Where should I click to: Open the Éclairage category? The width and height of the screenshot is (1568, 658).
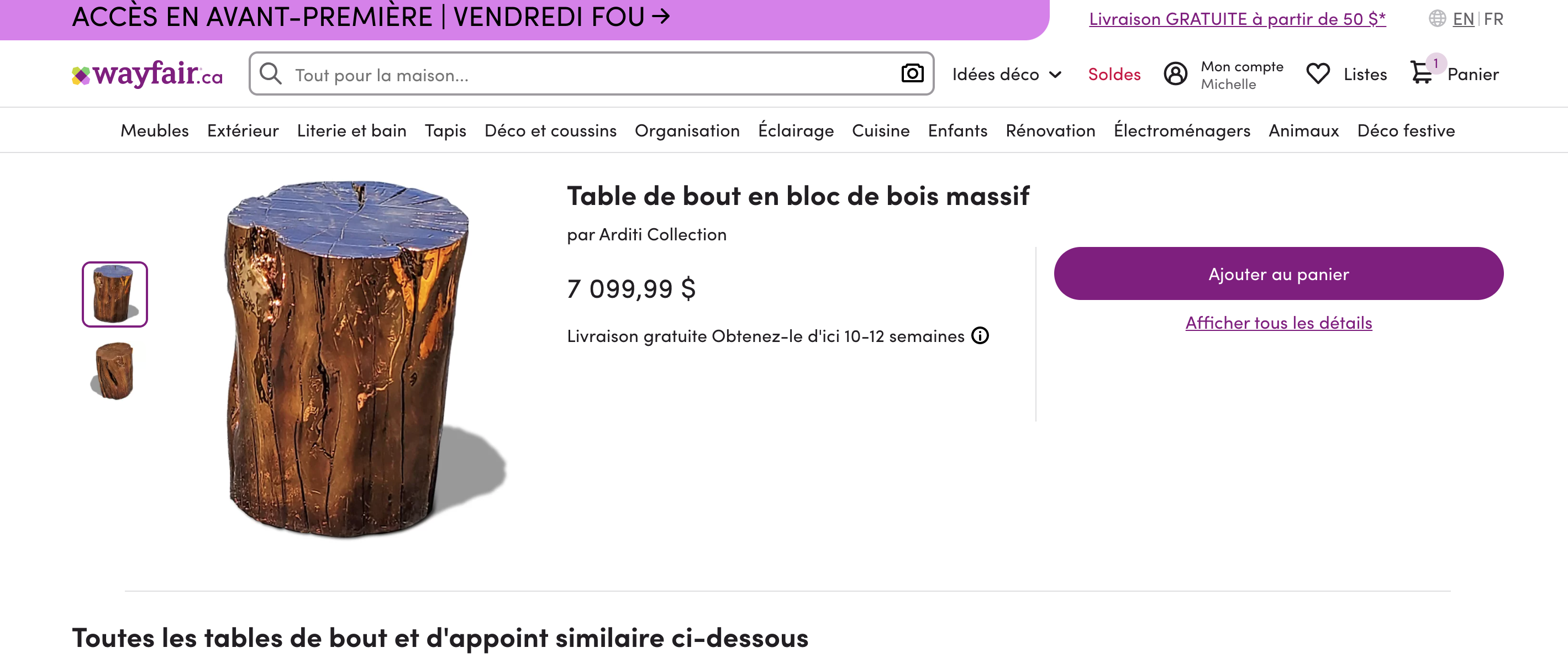[796, 130]
